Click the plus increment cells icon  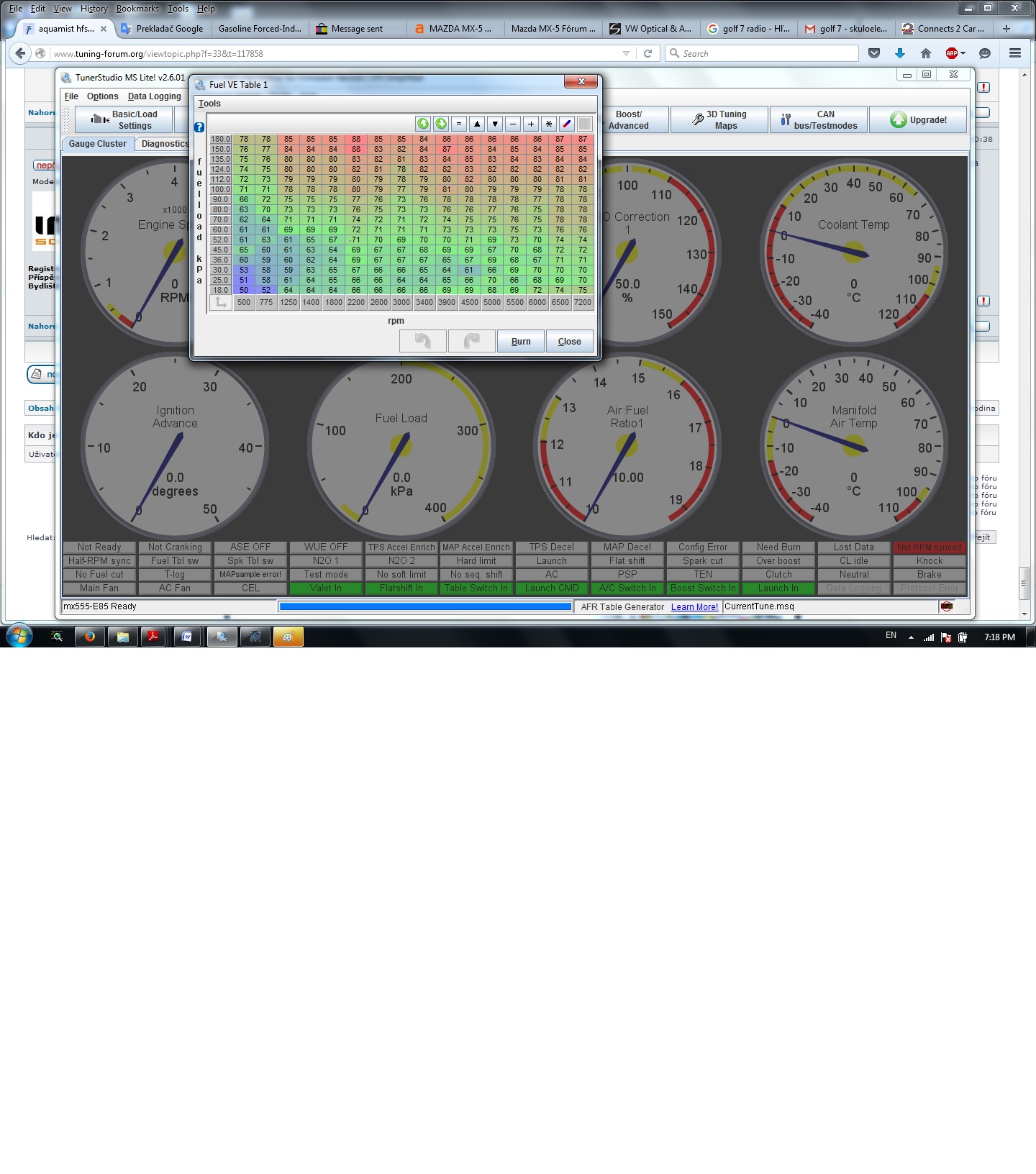tap(531, 124)
